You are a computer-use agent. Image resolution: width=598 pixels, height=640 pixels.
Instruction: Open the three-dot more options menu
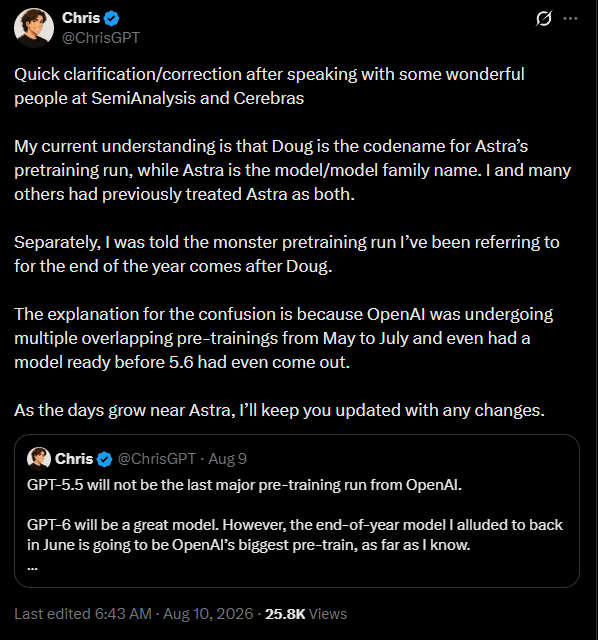coord(570,18)
